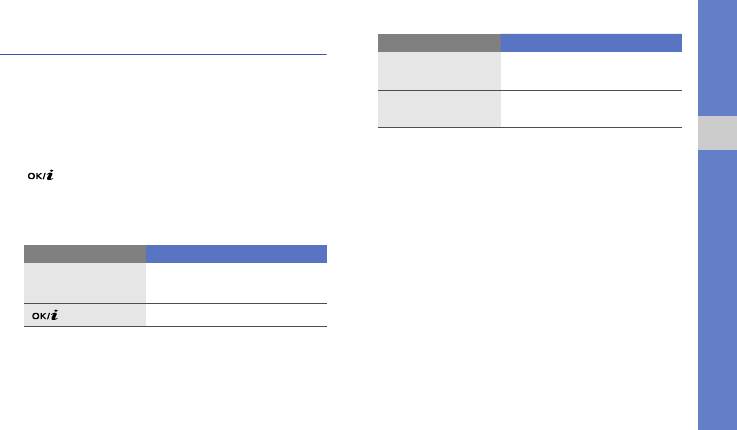Click the first white row cell in the upper table
The image size is (737, 430).
[590, 71]
